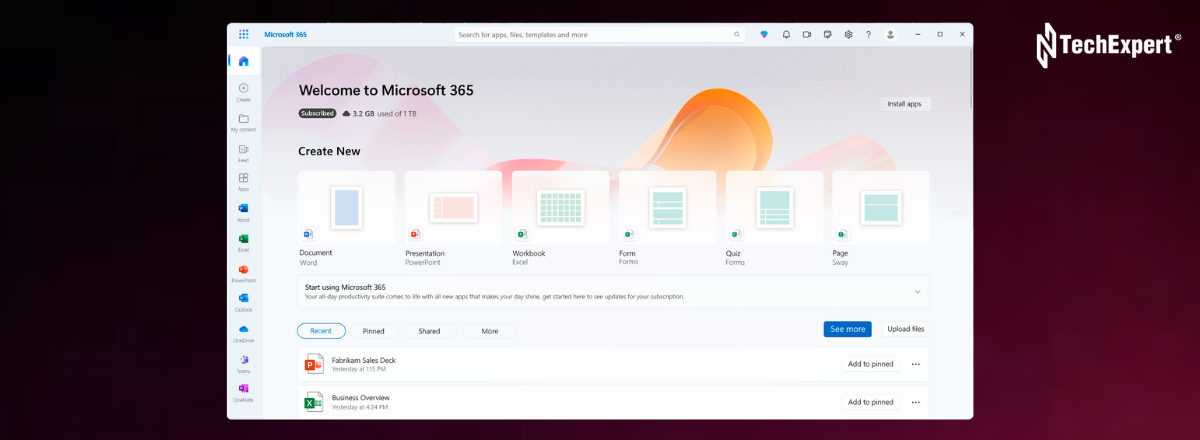Launch PowerPoint from the sidebar
Viewport: 1200px width, 440px height.
tap(243, 273)
